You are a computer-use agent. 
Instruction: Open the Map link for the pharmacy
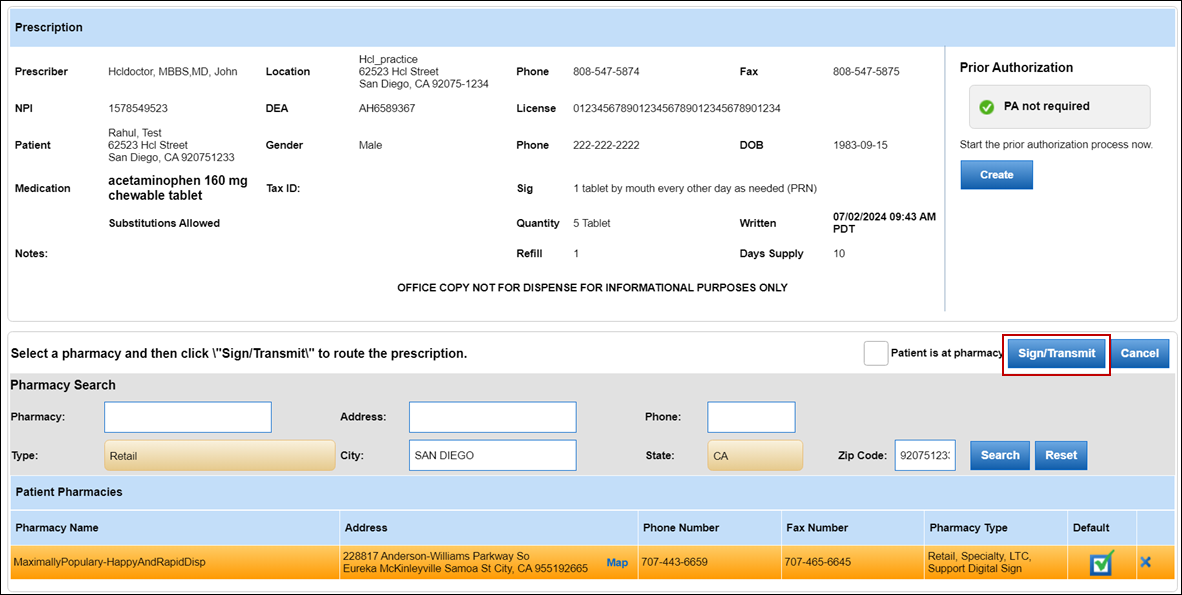[617, 563]
